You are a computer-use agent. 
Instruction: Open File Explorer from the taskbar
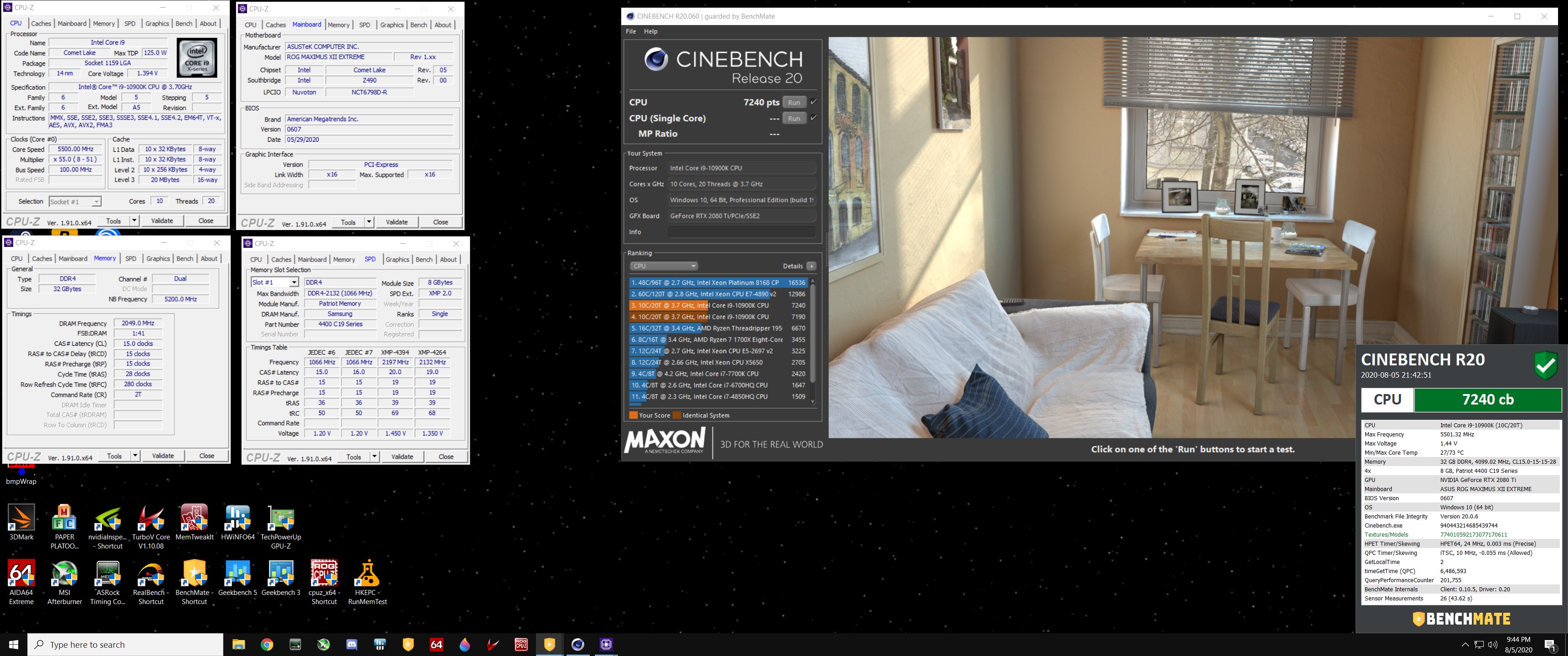coord(238,645)
